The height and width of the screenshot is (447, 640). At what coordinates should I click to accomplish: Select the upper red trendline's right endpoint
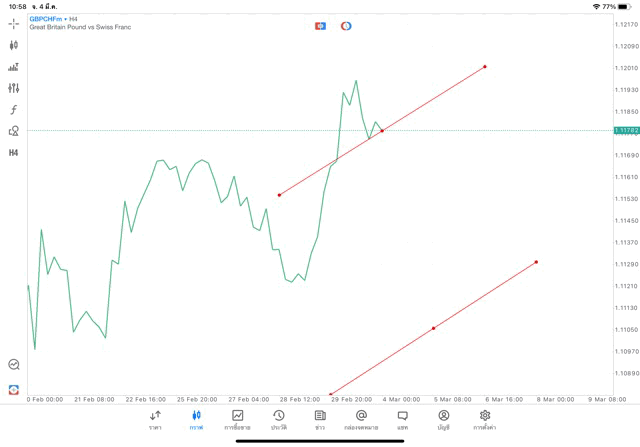[485, 67]
